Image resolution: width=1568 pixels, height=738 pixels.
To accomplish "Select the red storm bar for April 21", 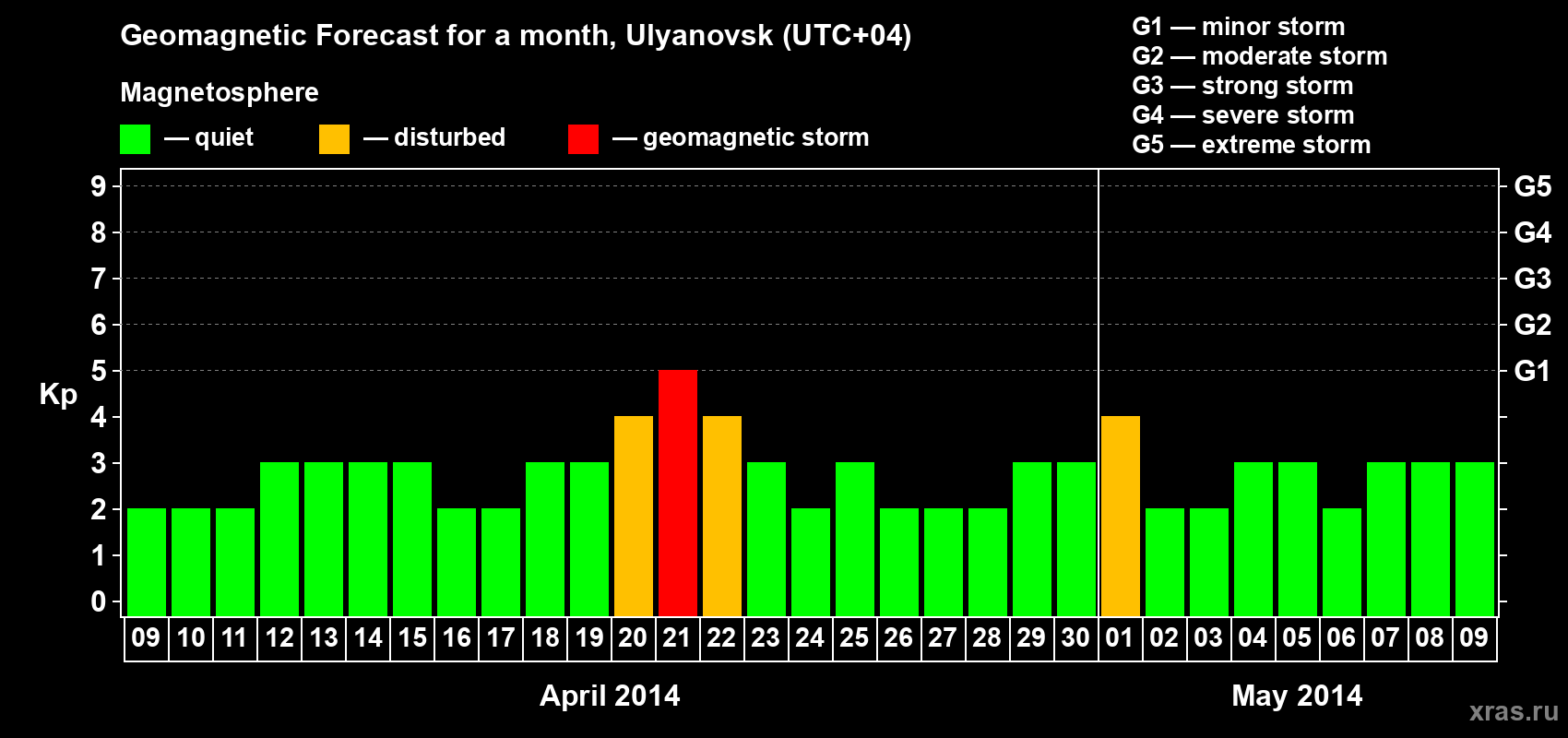I will click(678, 494).
